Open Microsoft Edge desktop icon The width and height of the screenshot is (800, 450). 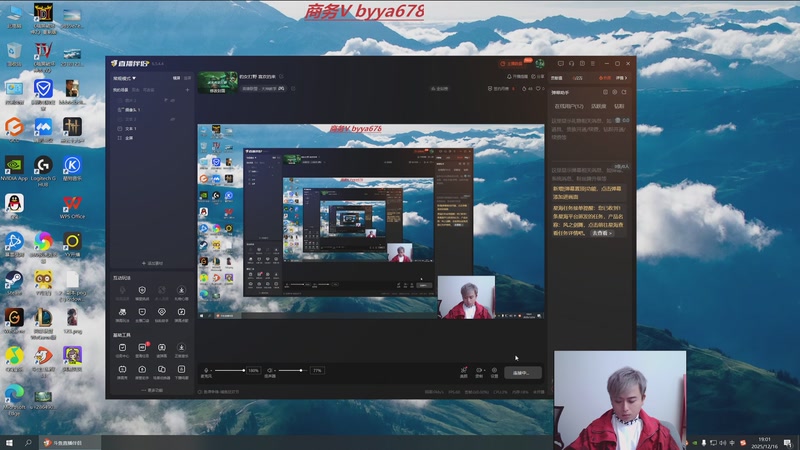14,399
